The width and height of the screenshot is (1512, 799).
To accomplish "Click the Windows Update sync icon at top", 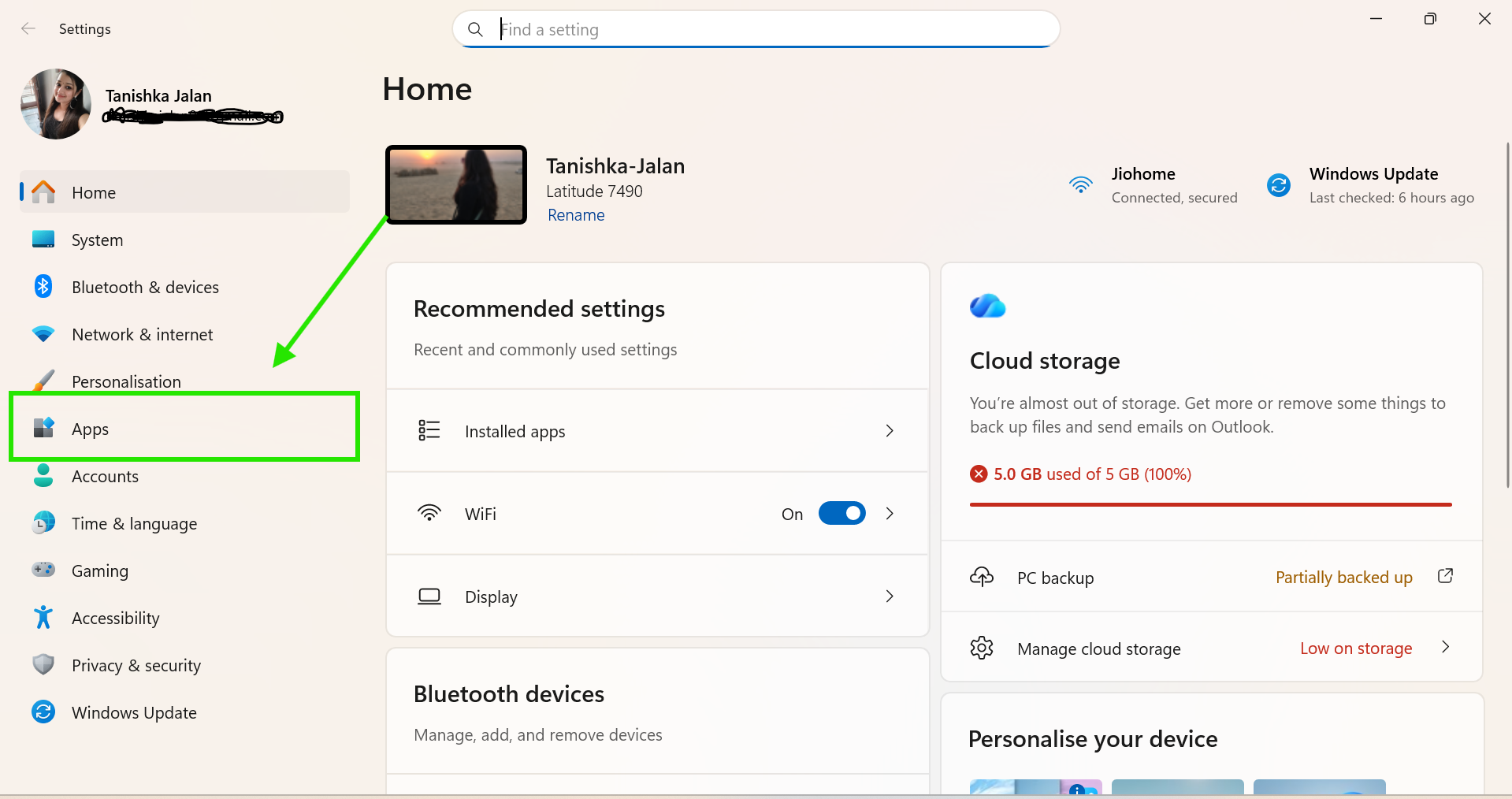I will pos(1279,185).
